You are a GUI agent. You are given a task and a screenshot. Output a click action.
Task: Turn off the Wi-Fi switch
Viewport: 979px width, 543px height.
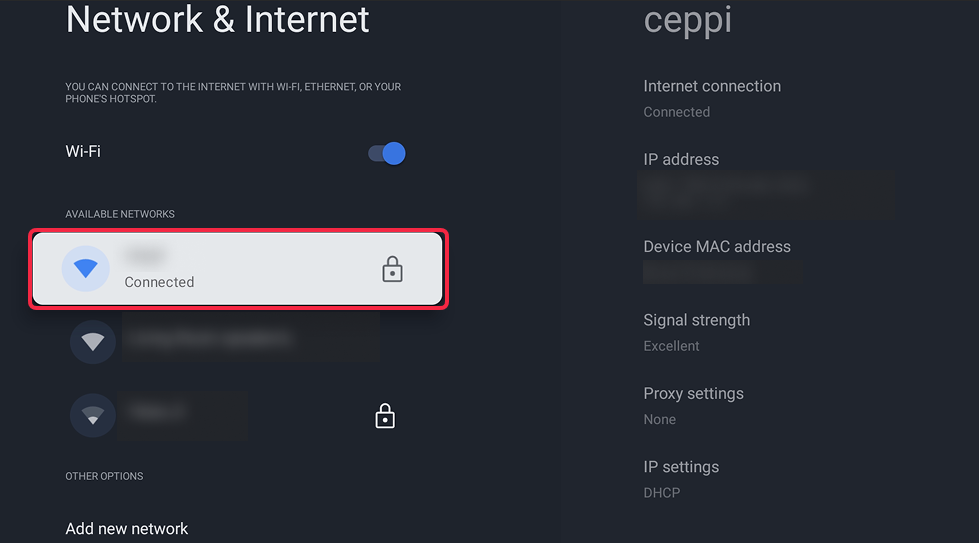pyautogui.click(x=386, y=153)
